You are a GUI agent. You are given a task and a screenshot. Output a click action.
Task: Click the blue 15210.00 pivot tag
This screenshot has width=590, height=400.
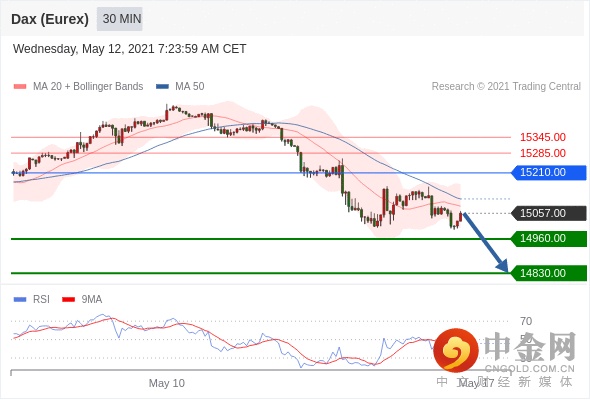point(549,173)
